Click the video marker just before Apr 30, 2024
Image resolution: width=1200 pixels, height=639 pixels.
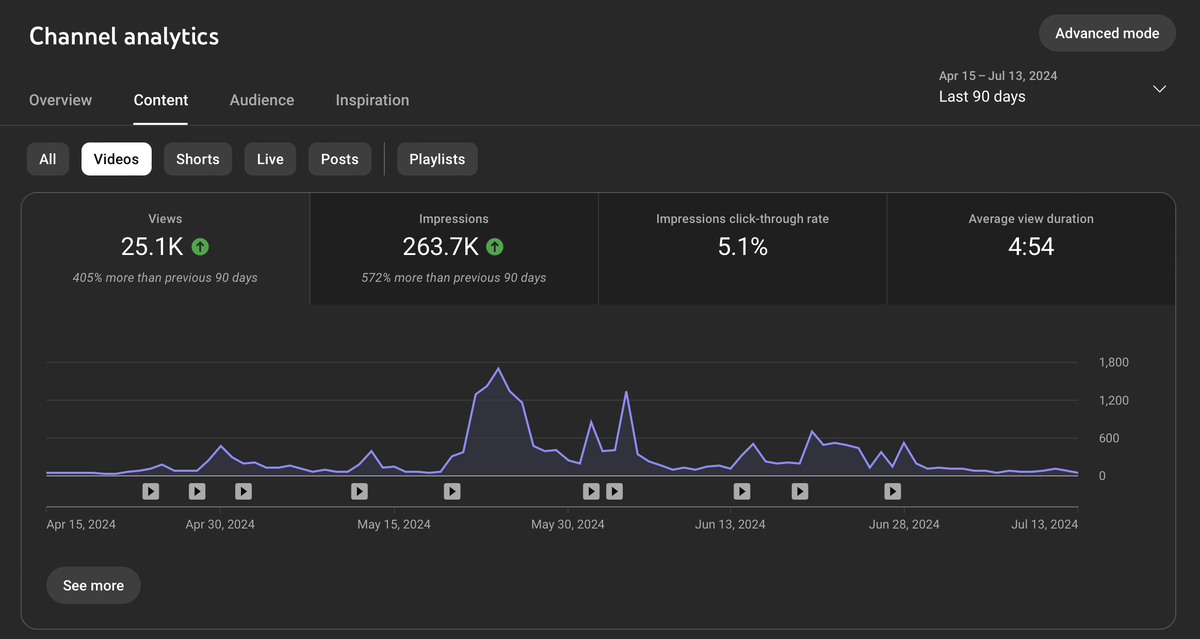click(x=197, y=491)
